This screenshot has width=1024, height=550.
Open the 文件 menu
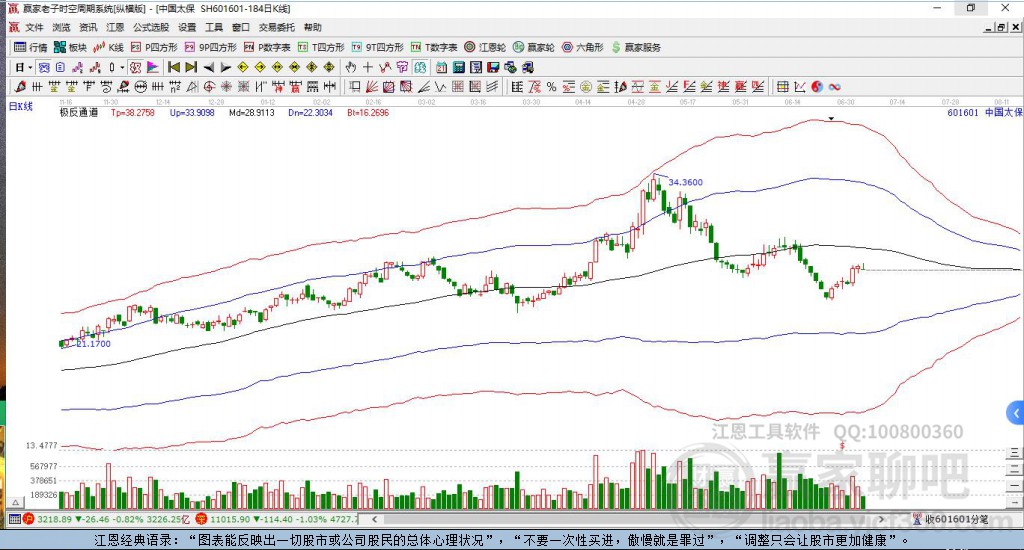point(34,27)
